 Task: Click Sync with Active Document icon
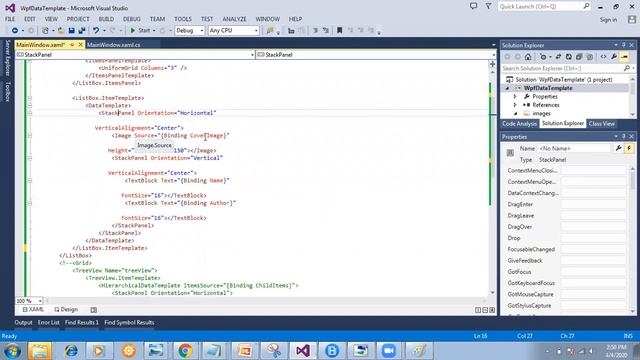tap(558, 57)
